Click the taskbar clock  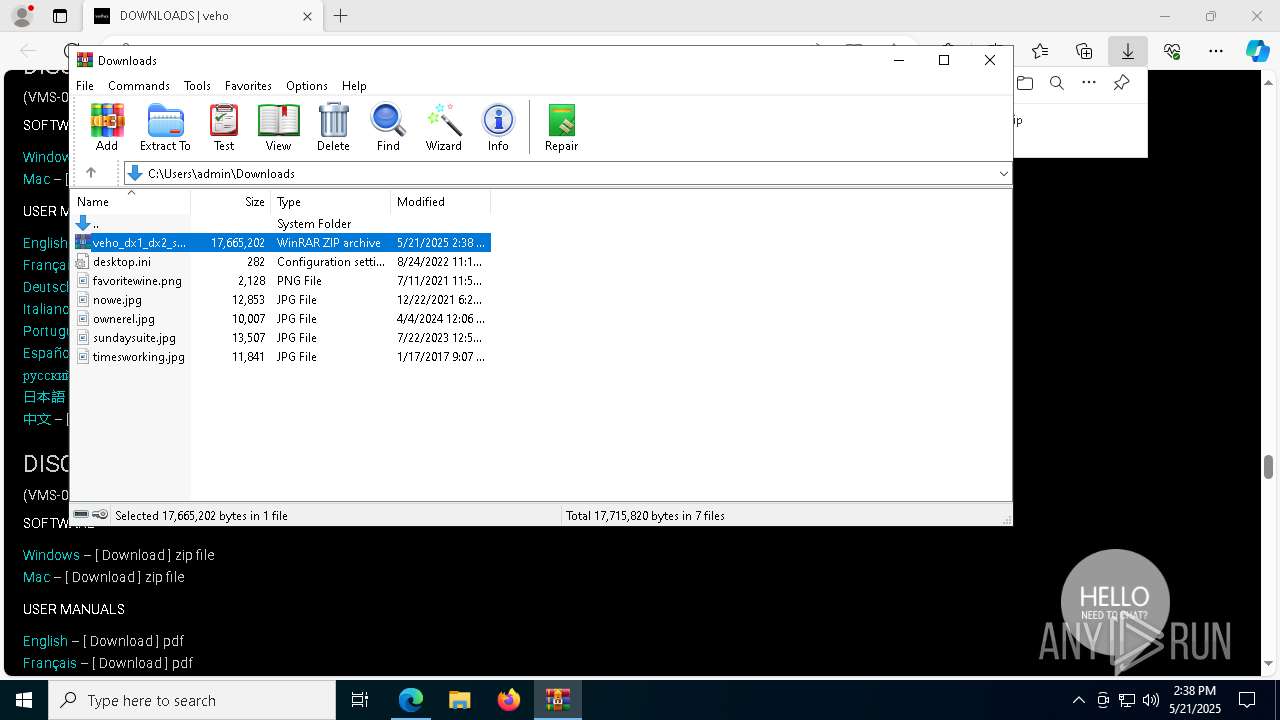[1195, 700]
